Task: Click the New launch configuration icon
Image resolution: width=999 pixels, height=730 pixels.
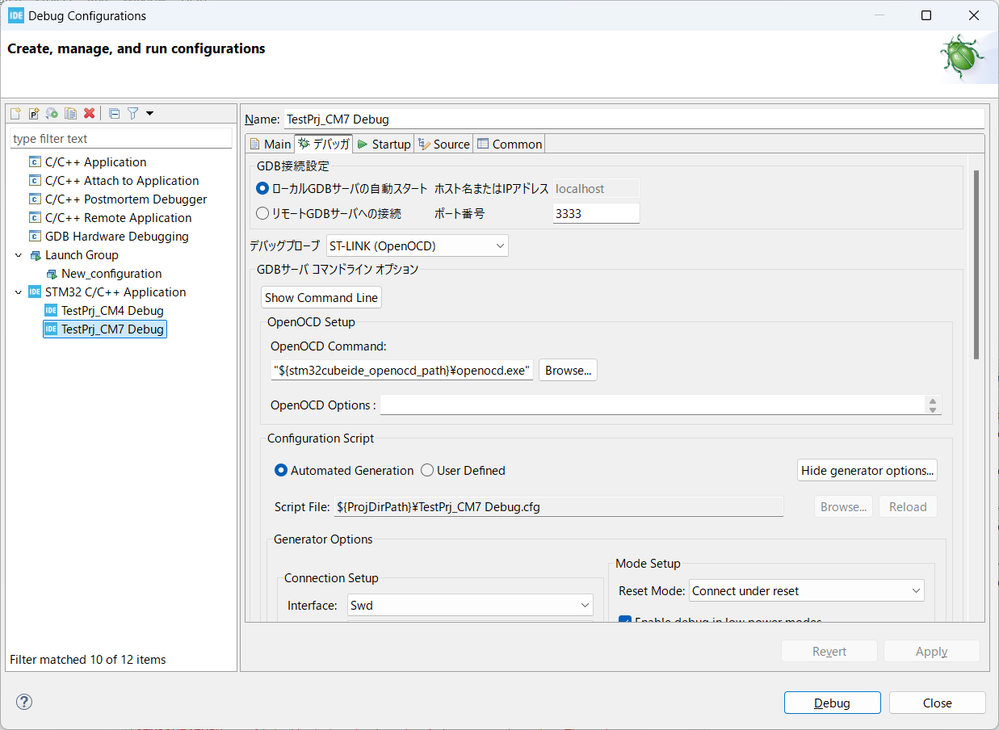Action: click(x=16, y=114)
